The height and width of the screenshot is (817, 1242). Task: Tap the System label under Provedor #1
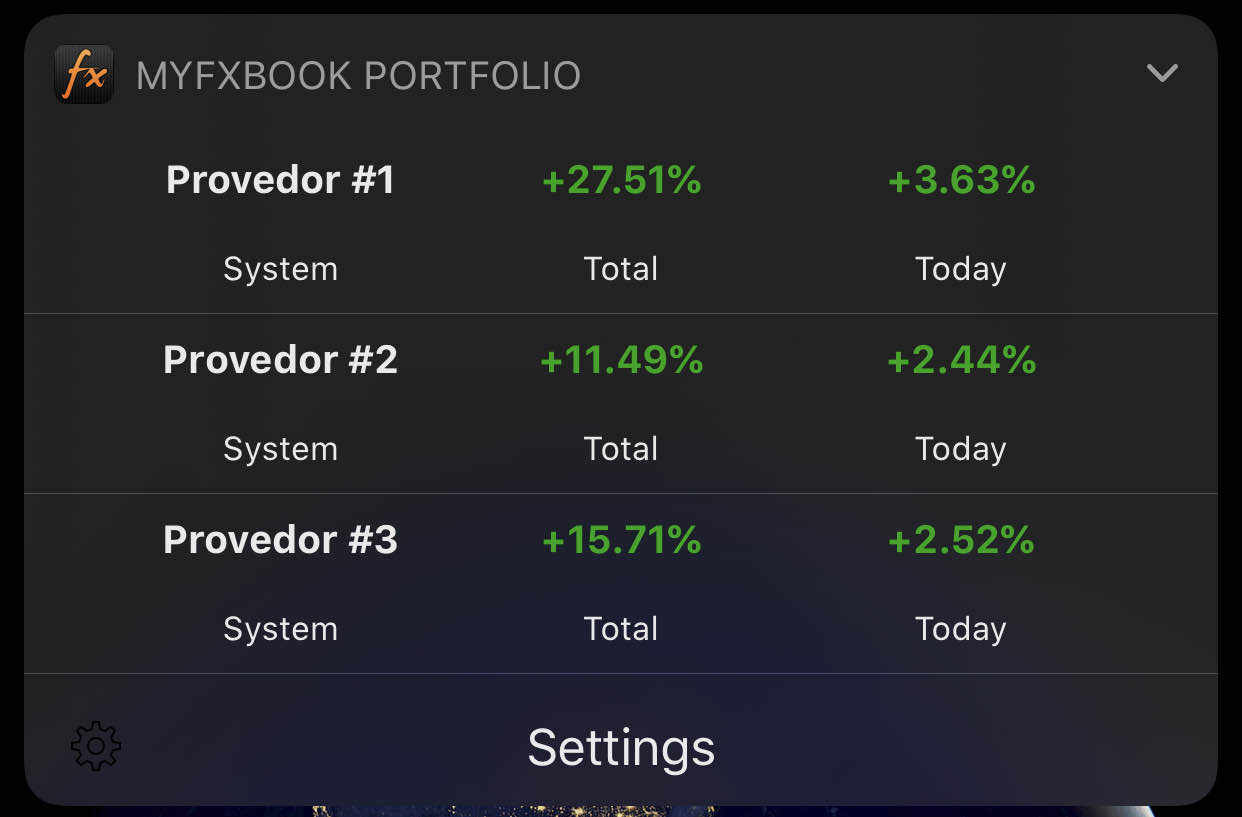pyautogui.click(x=280, y=269)
